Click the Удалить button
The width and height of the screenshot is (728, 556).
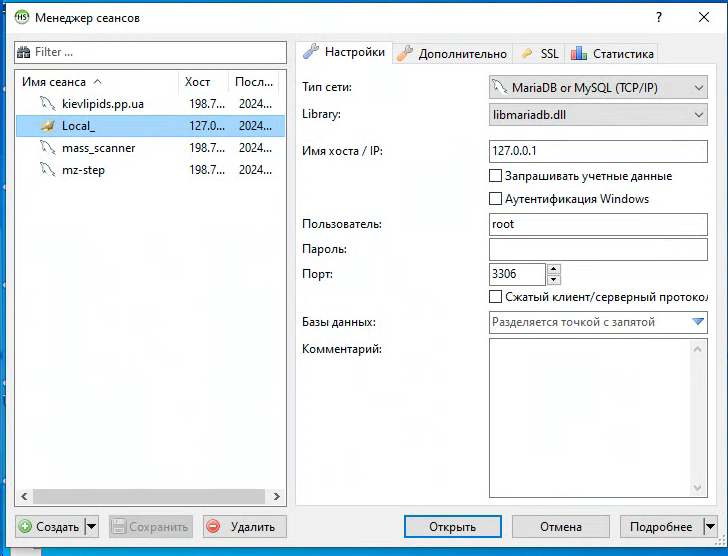tap(245, 527)
